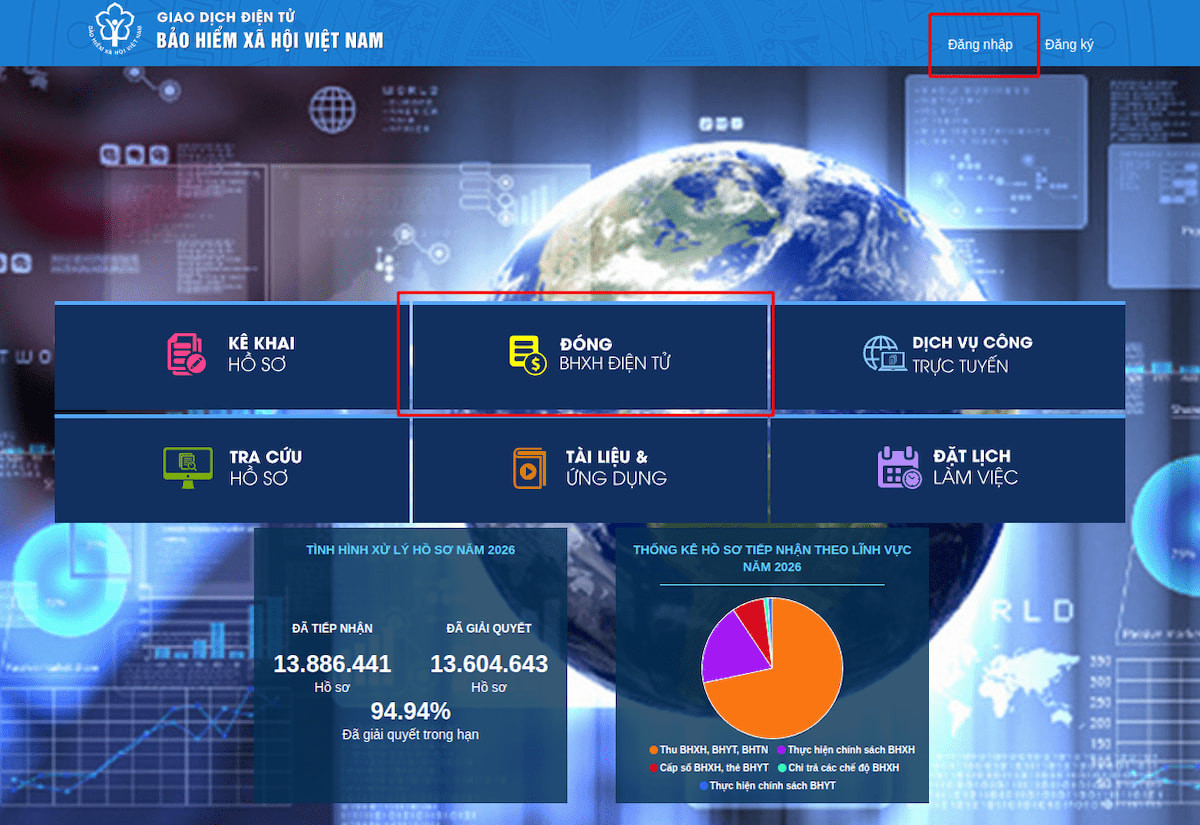Open the Kê khai hồ sơ tile
Viewport: 1200px width, 825px height.
click(x=231, y=357)
